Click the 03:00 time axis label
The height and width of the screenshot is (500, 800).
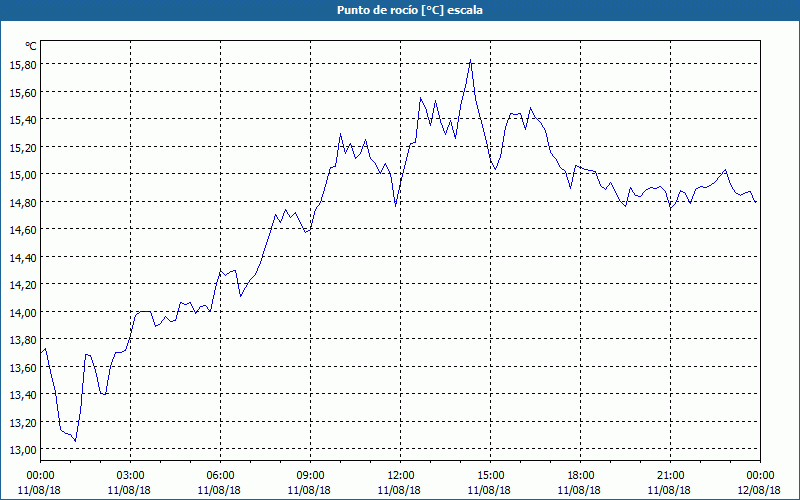pos(130,476)
